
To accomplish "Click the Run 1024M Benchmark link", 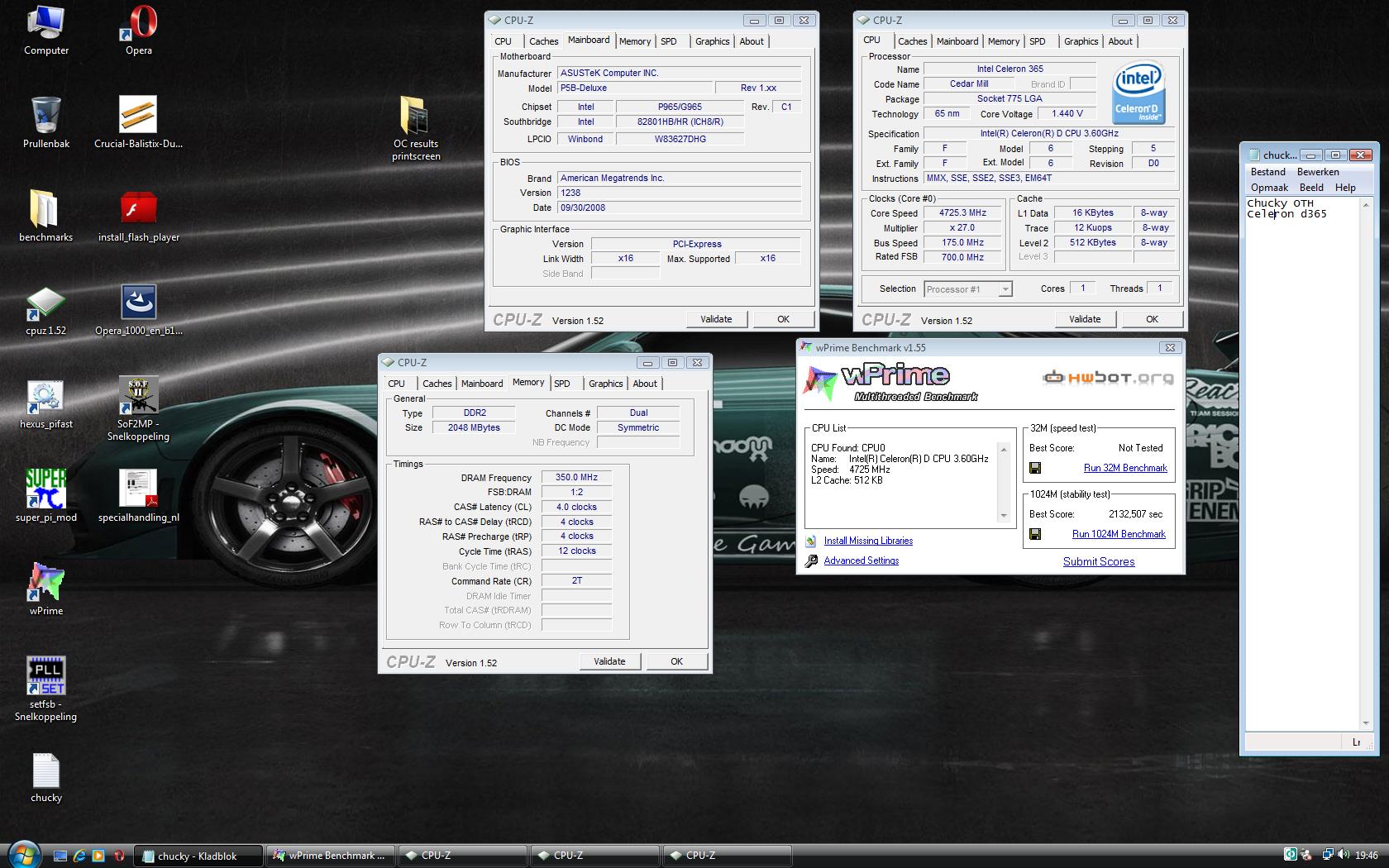I will pos(1119,534).
